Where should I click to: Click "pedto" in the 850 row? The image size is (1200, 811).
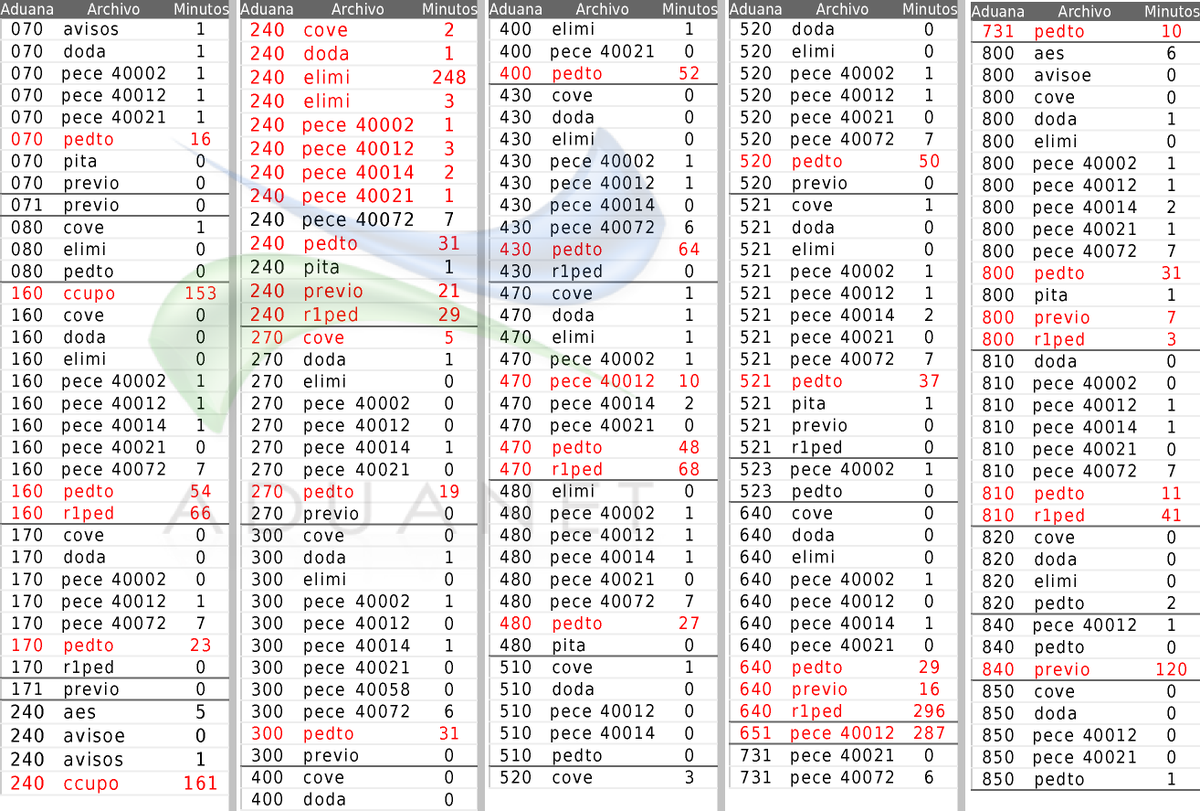pos(1060,779)
